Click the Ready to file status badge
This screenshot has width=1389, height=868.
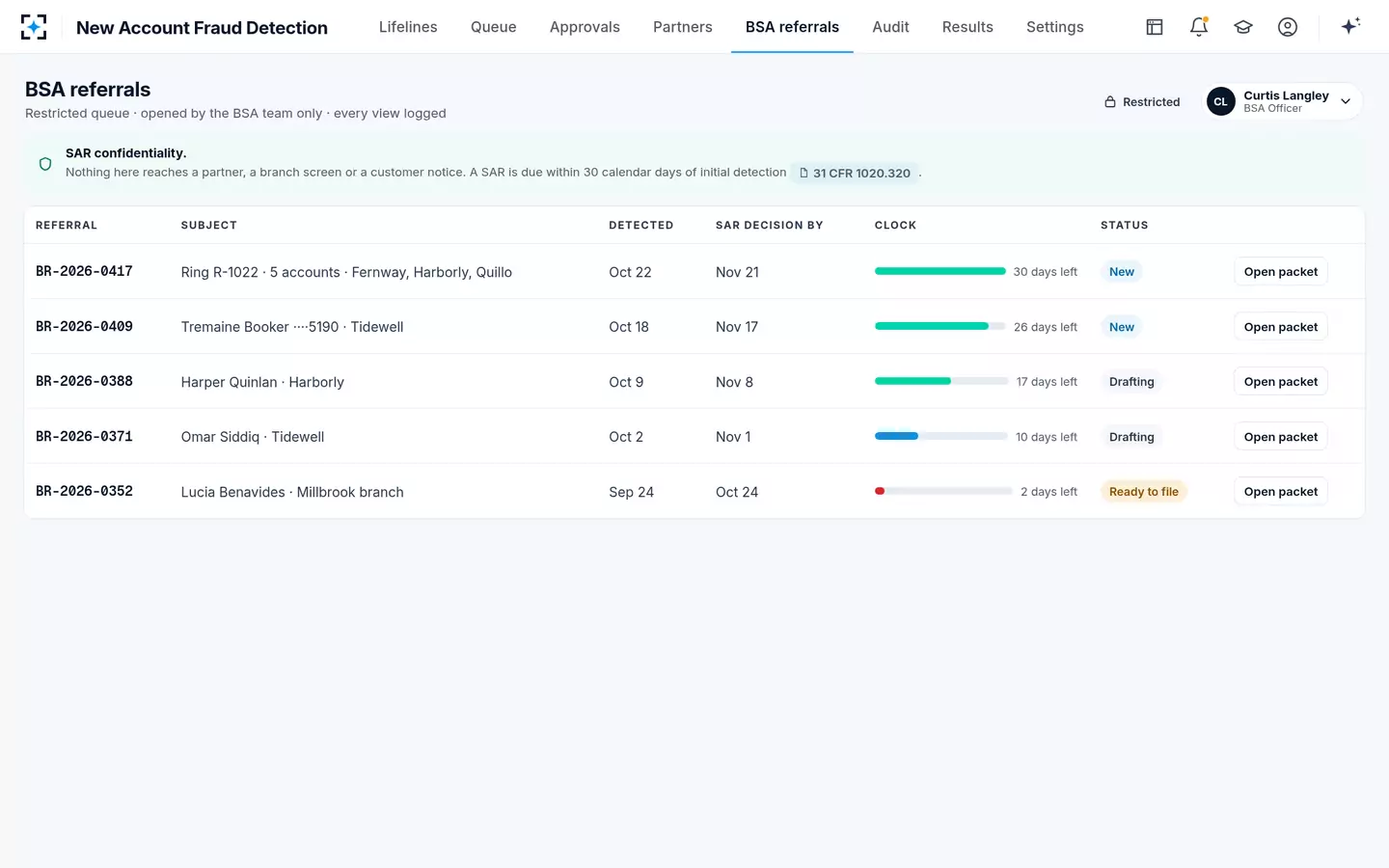pos(1143,492)
